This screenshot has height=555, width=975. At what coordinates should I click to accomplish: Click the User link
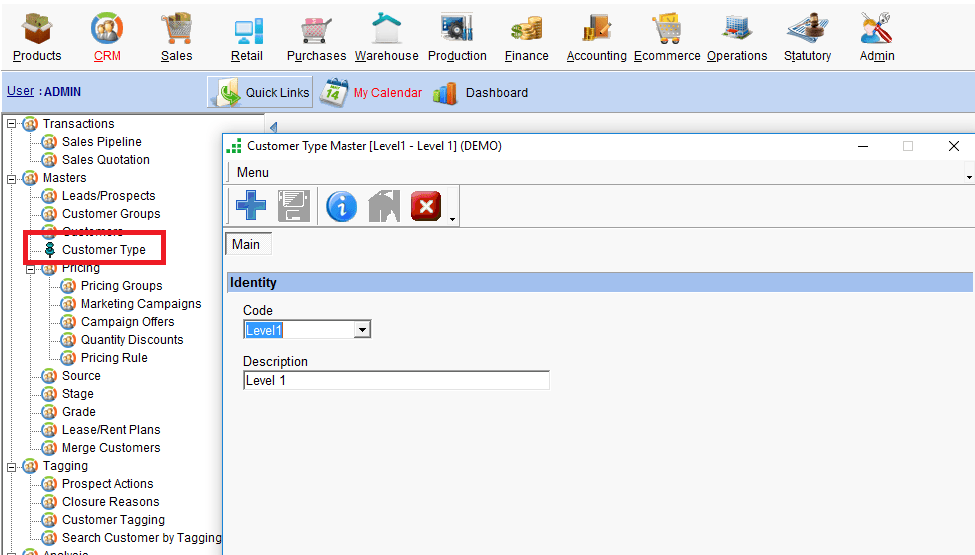pos(20,91)
